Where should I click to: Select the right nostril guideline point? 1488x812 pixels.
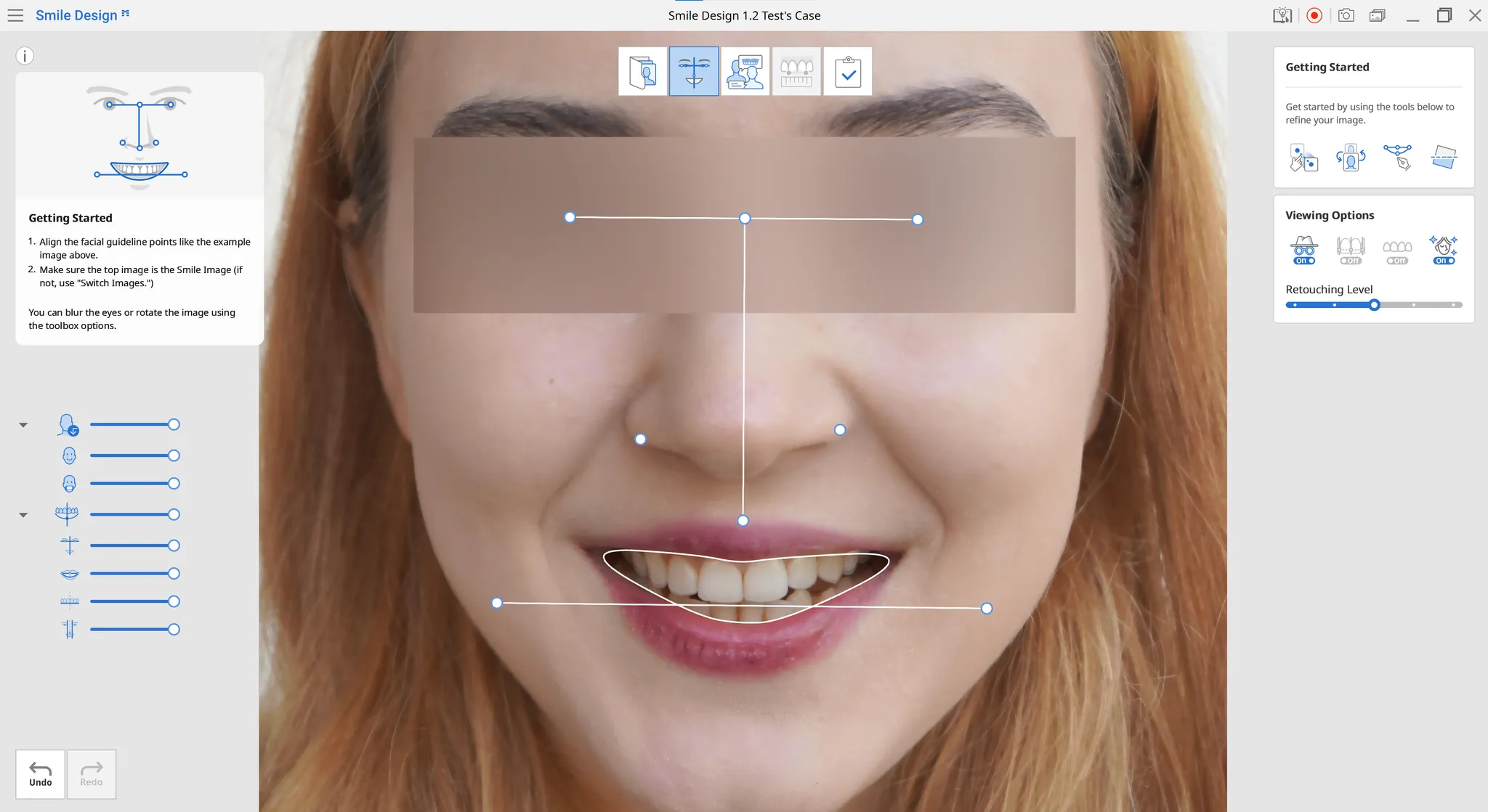click(x=840, y=430)
